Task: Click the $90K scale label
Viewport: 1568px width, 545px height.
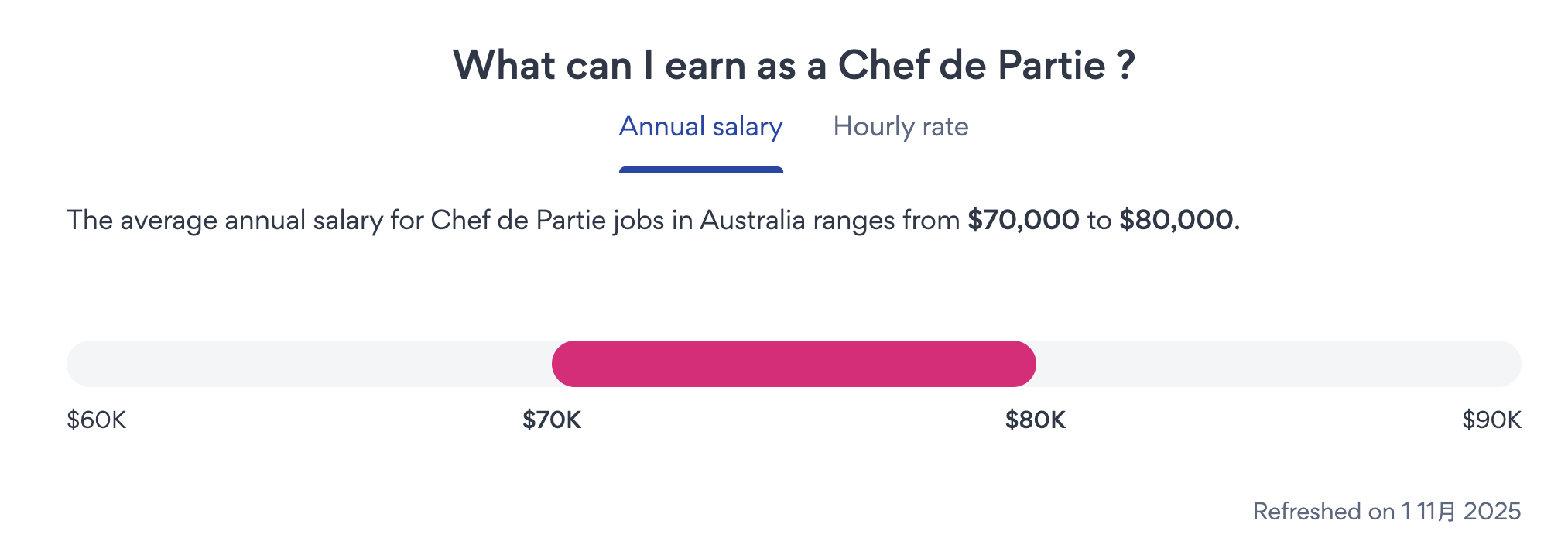Action: point(1491,420)
